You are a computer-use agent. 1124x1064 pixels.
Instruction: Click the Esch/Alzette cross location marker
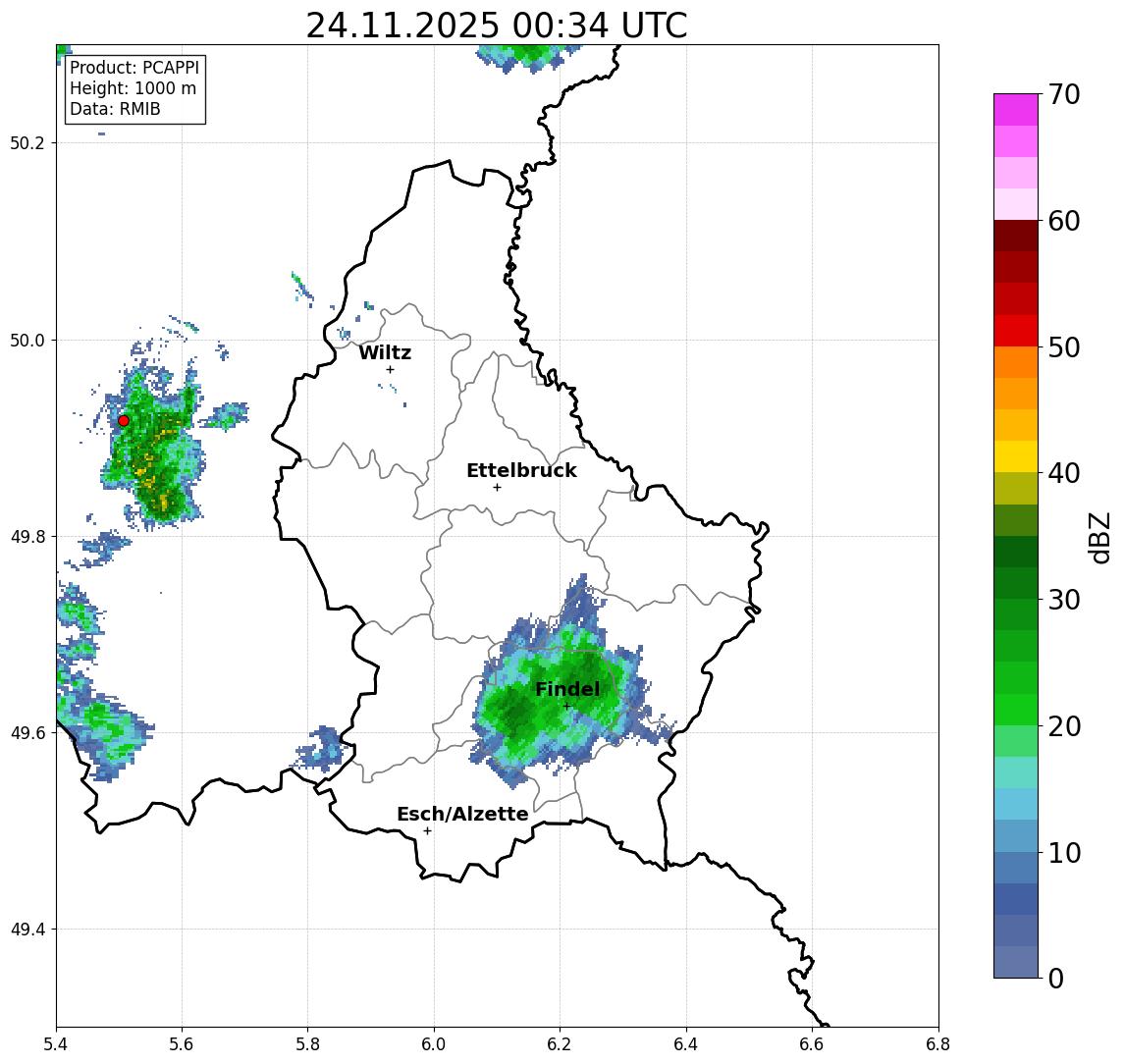click(x=427, y=831)
